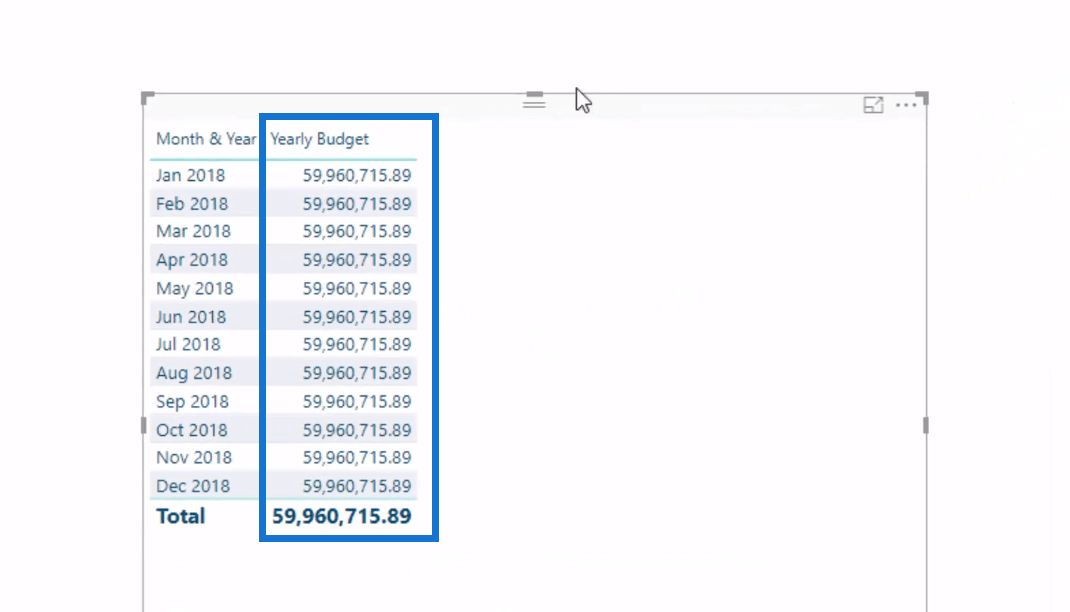Click the Focus mode icon on the visual
Viewport: 1070px width, 612px height.
(x=873, y=105)
